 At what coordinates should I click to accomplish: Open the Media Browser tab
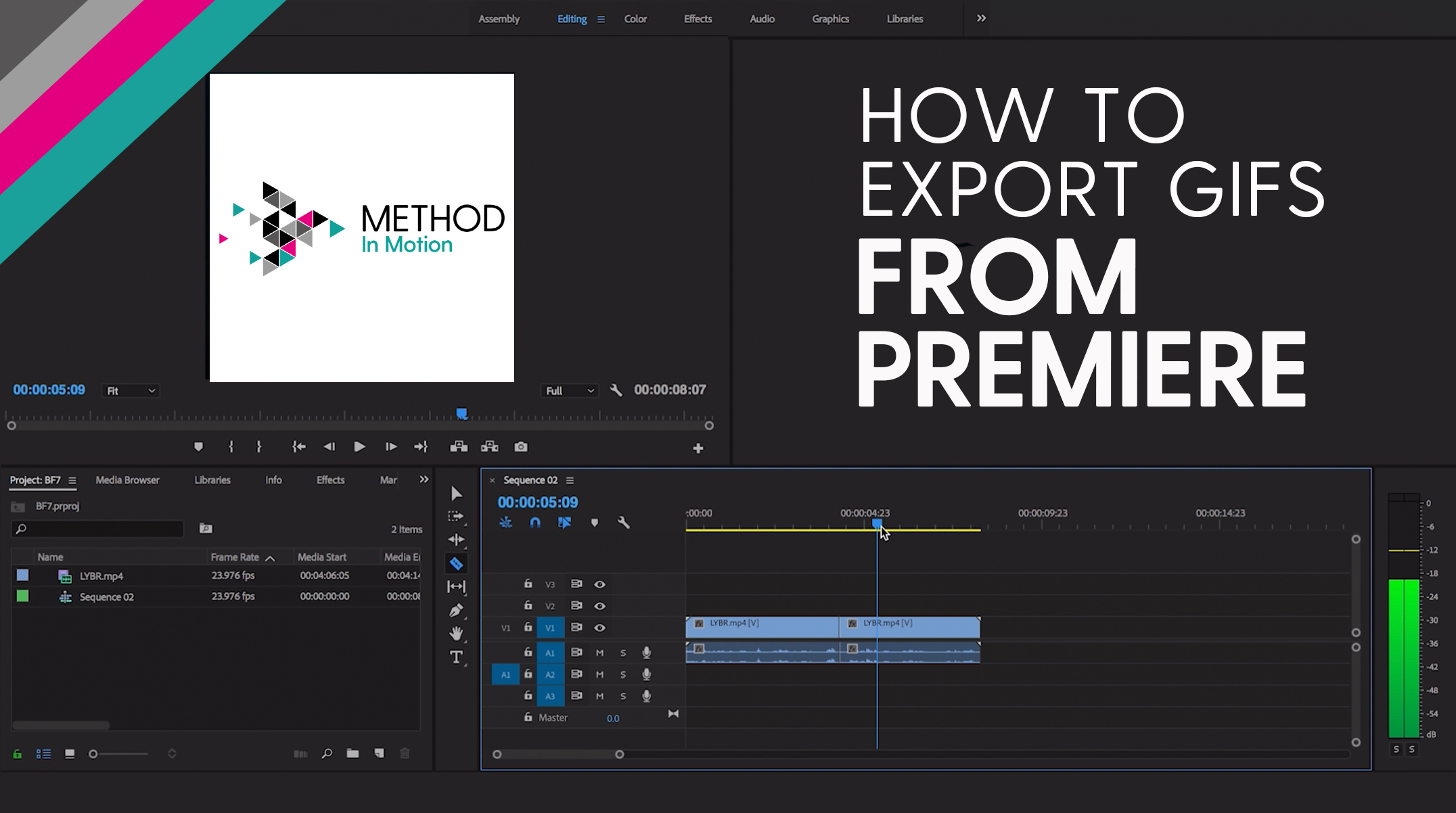tap(127, 480)
